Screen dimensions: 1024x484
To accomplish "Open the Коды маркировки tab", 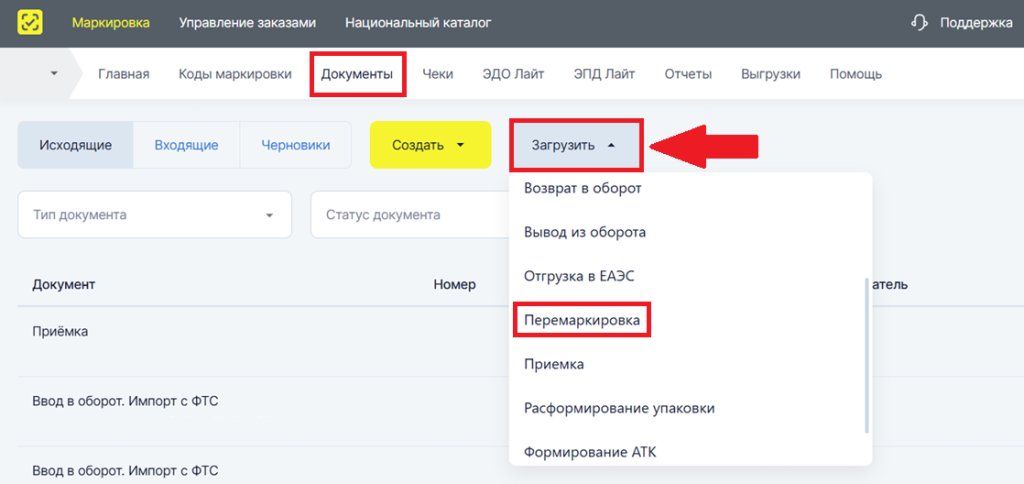I will (235, 74).
